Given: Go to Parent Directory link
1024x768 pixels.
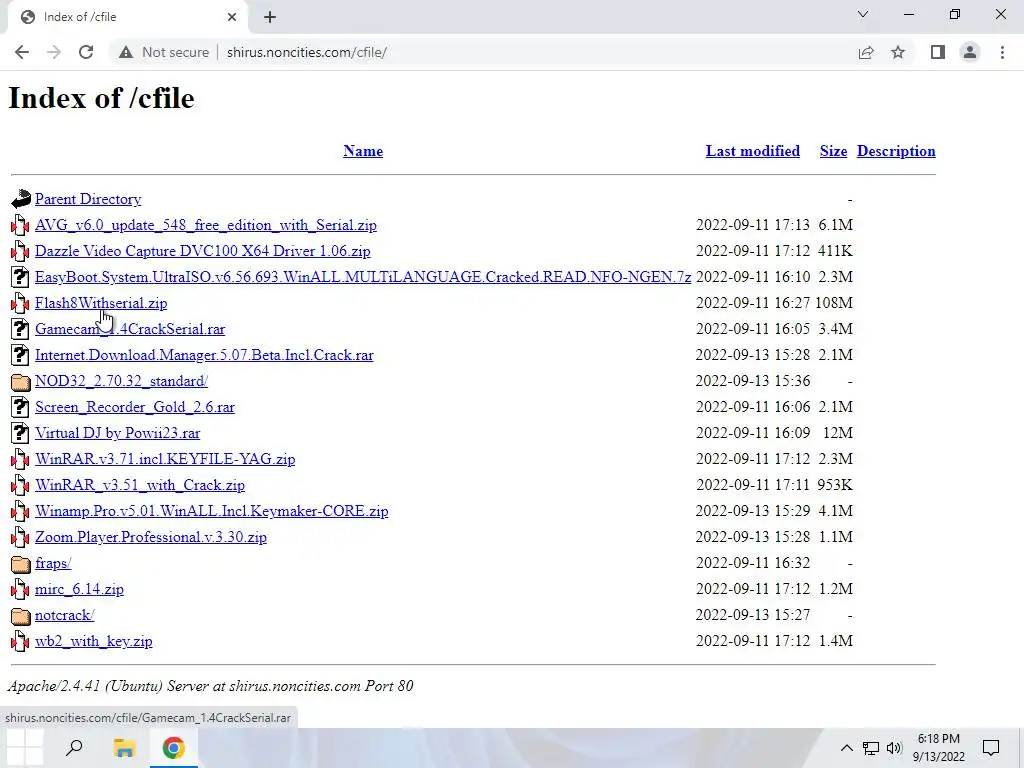Looking at the screenshot, I should click(x=88, y=199).
